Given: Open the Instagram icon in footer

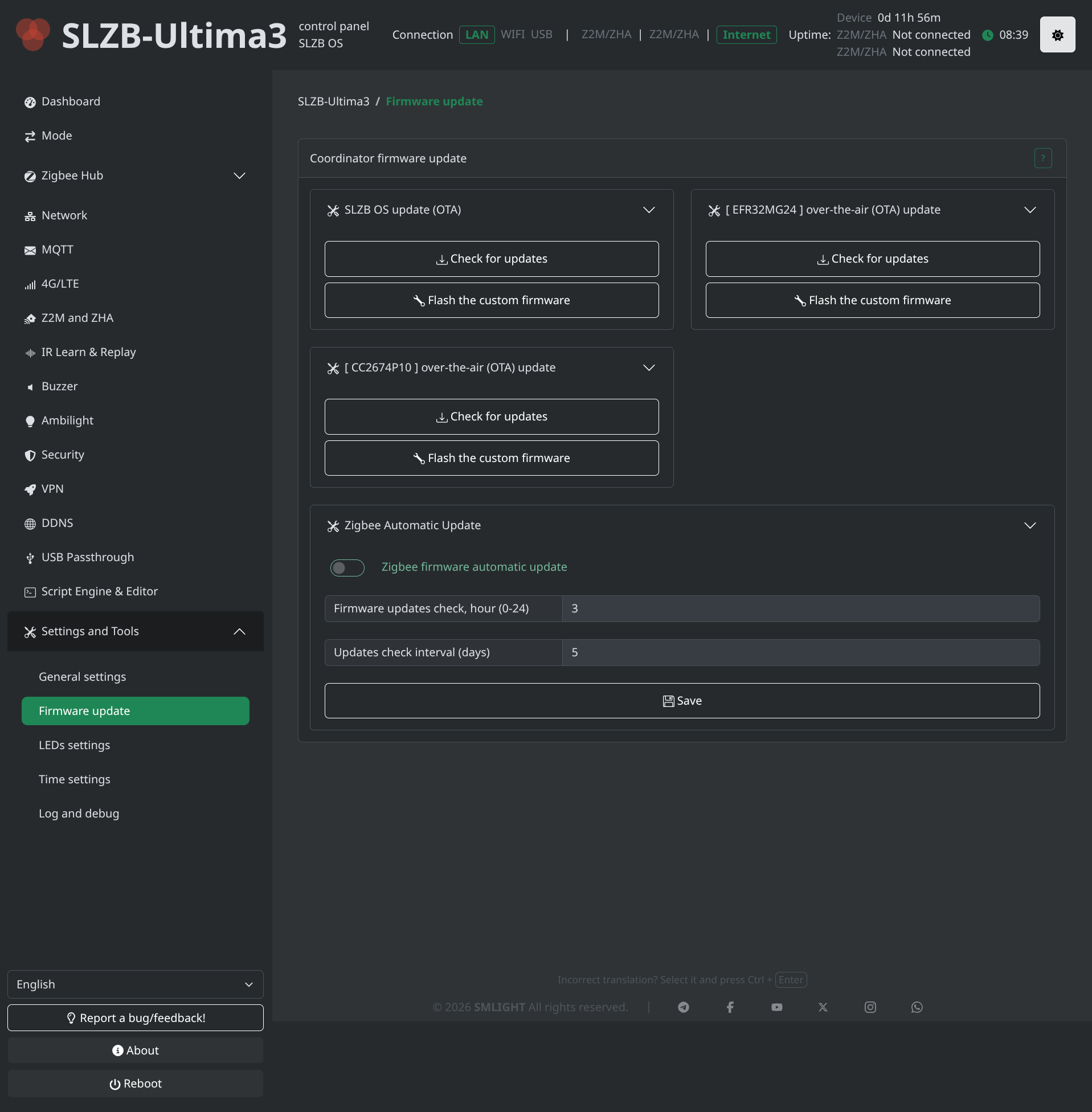Looking at the screenshot, I should (x=870, y=1007).
